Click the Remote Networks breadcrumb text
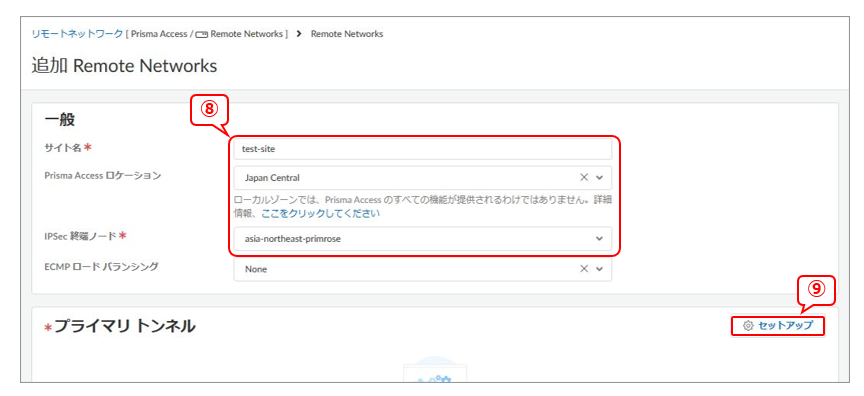Viewport: 864px width, 396px height. 347,34
